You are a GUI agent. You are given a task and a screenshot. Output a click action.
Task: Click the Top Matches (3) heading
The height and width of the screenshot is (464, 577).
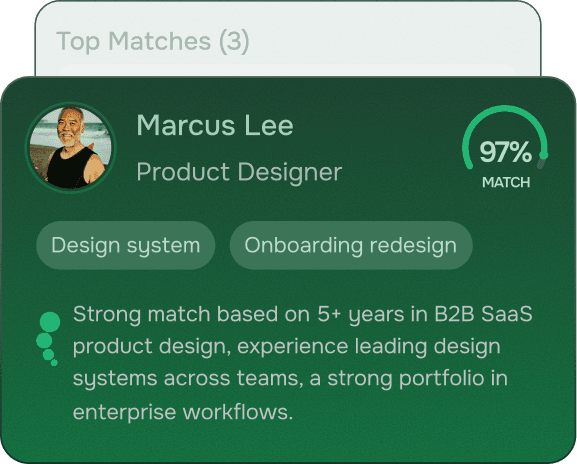click(153, 41)
